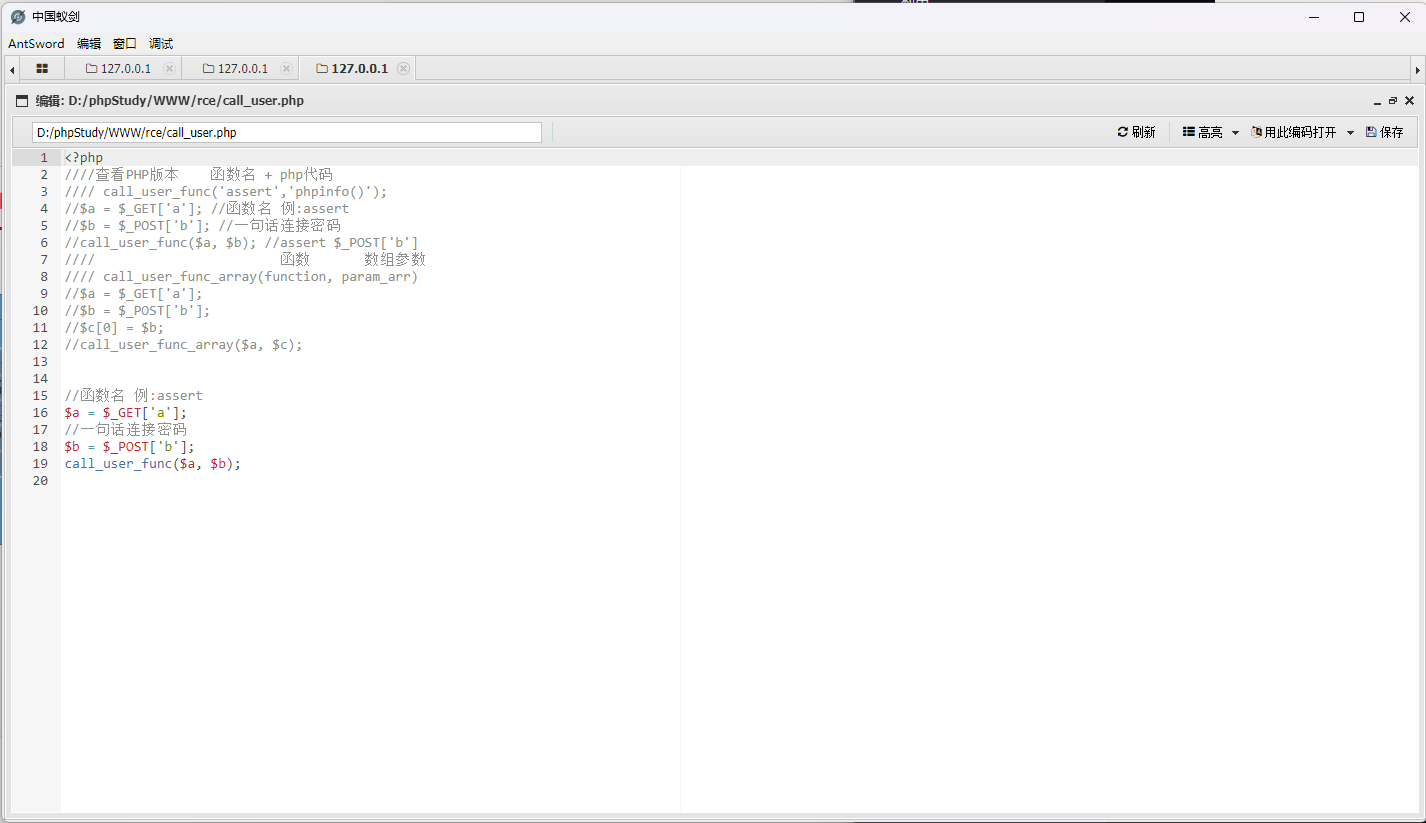Click the tab bar right scroll arrow
Screen dimensions: 1426x823
point(1417,69)
